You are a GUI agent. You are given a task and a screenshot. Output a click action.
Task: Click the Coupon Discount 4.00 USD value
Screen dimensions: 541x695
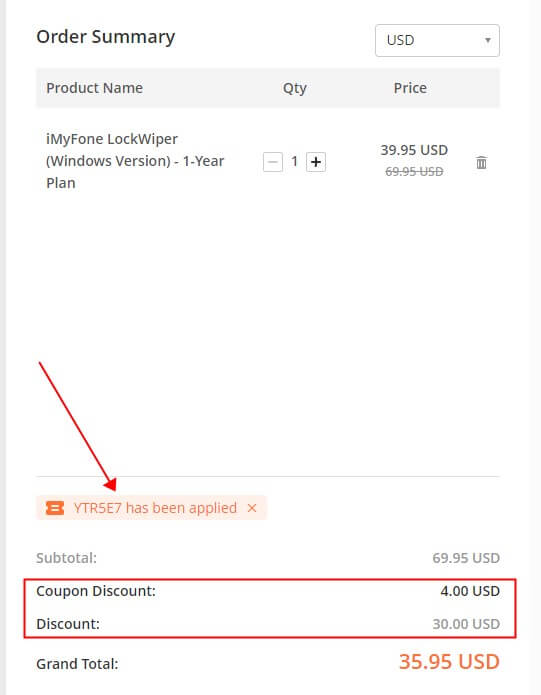[470, 591]
